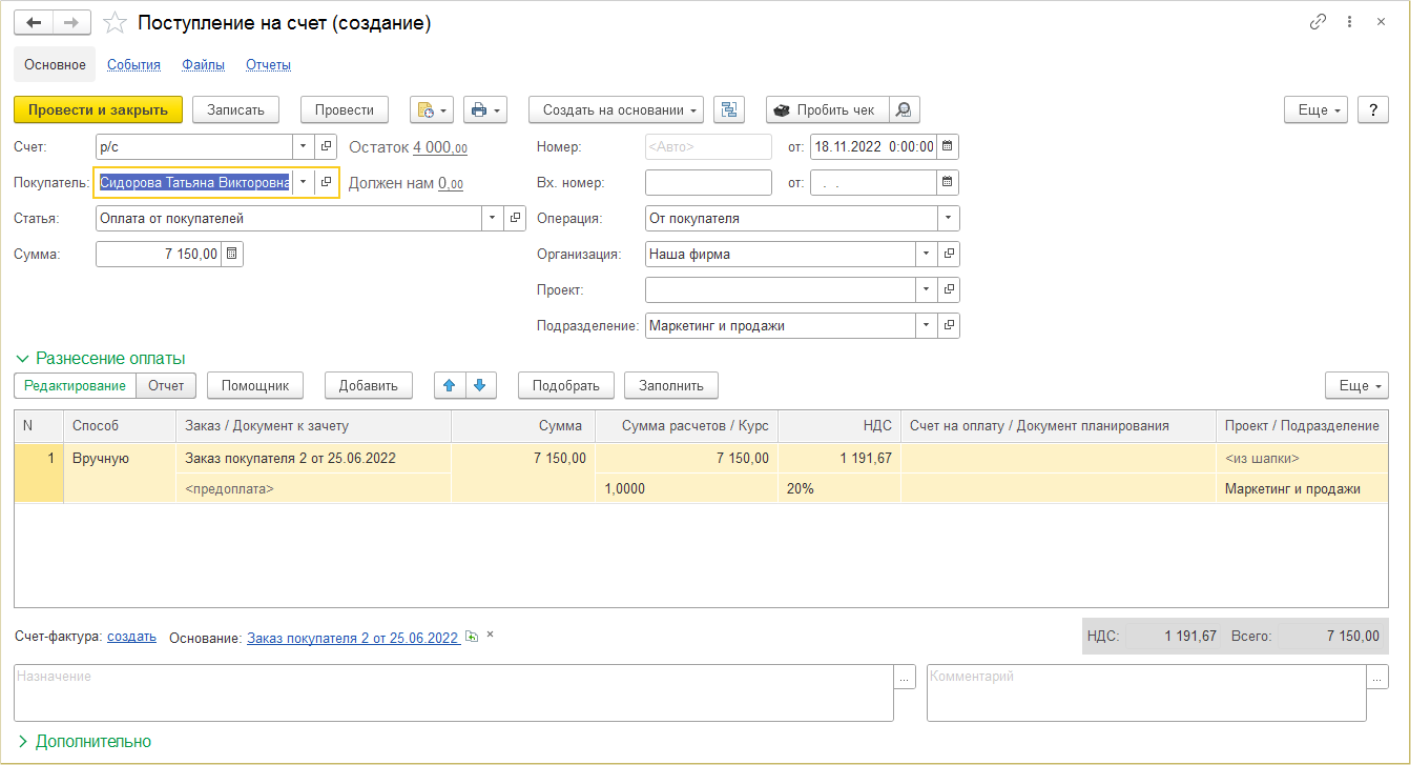The width and height of the screenshot is (1411, 765).
Task: Go back with the left arrow button
Action: tap(33, 23)
